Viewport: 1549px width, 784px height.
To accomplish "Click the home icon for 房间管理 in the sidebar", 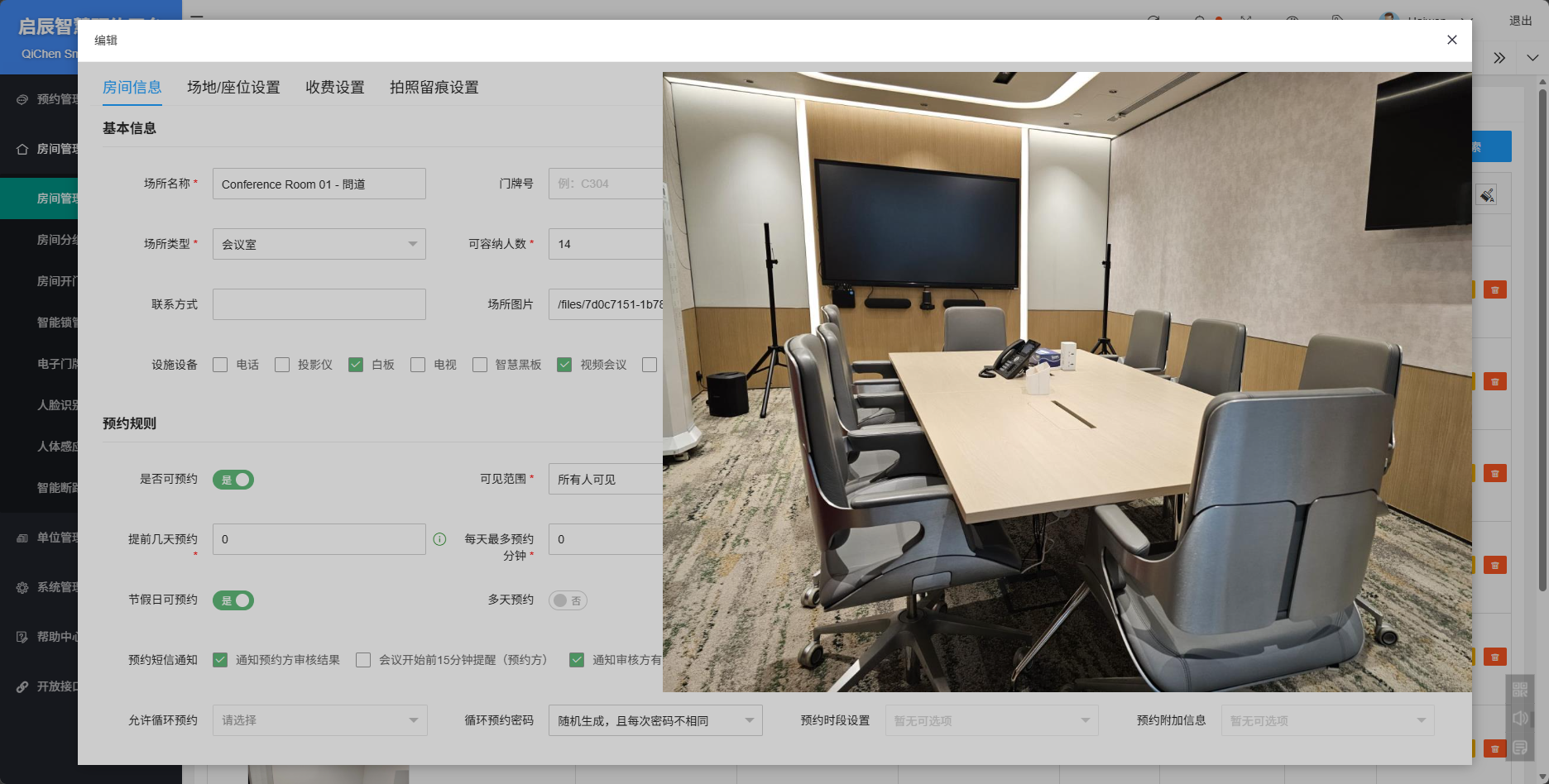I will point(22,149).
